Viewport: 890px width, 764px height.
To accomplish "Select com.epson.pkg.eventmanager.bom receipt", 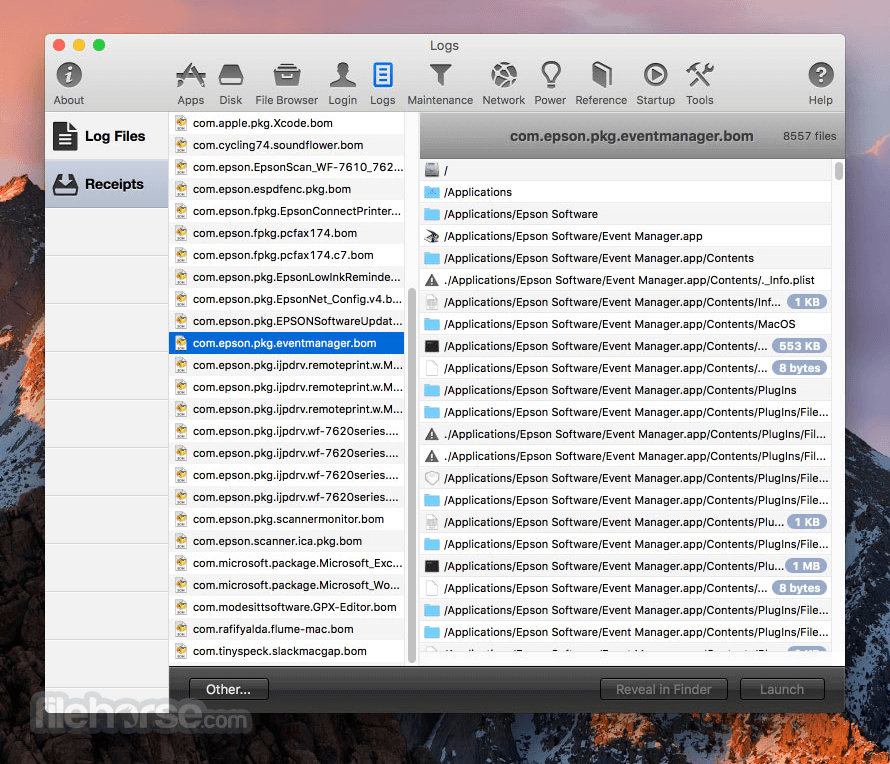I will 287,343.
